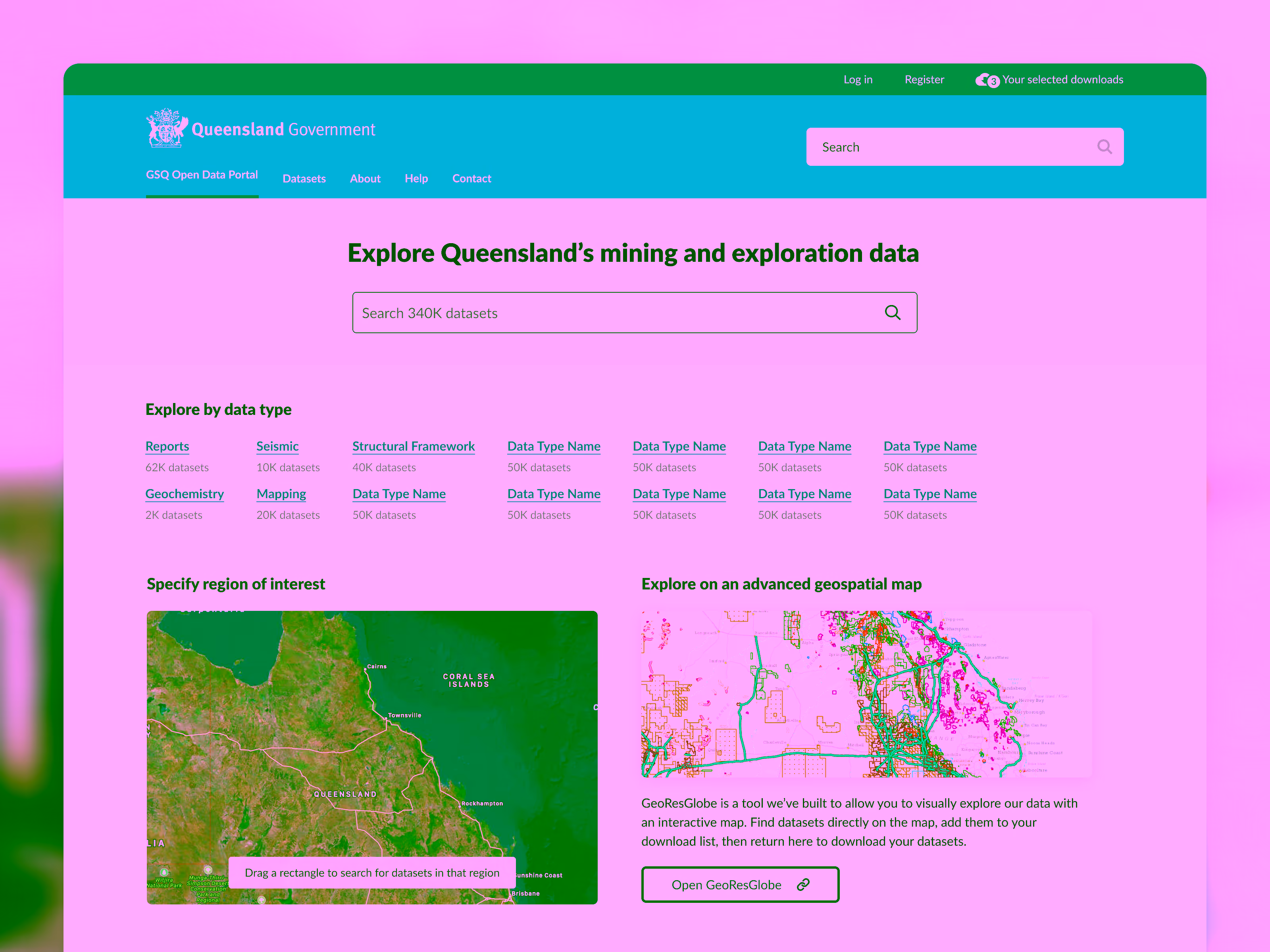Go to the Help section
This screenshot has width=1270, height=952.
tap(416, 178)
